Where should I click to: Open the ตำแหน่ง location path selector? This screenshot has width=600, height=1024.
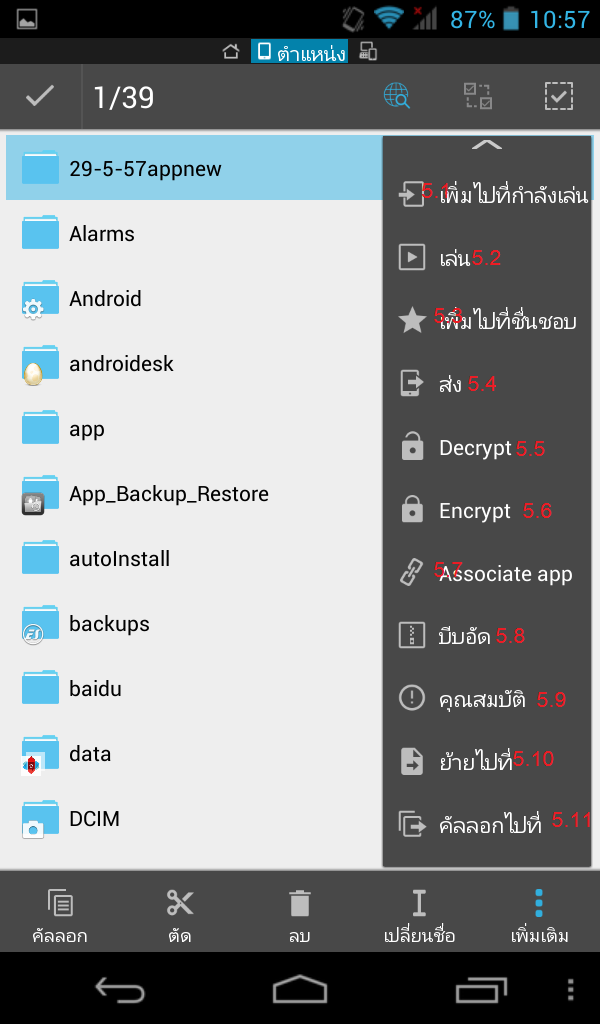pyautogui.click(x=299, y=52)
